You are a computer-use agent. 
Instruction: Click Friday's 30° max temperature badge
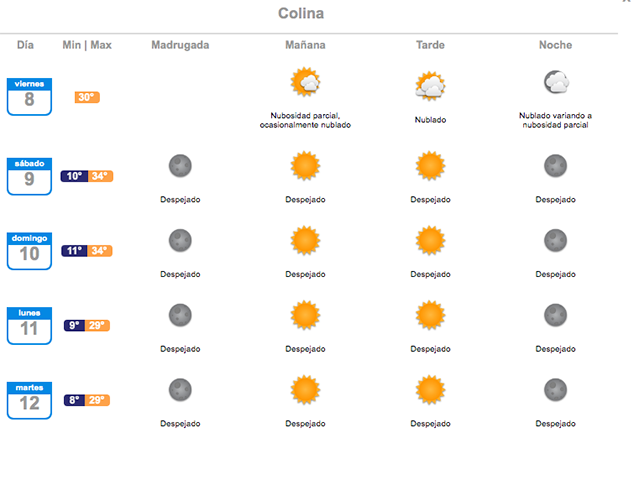pos(87,97)
